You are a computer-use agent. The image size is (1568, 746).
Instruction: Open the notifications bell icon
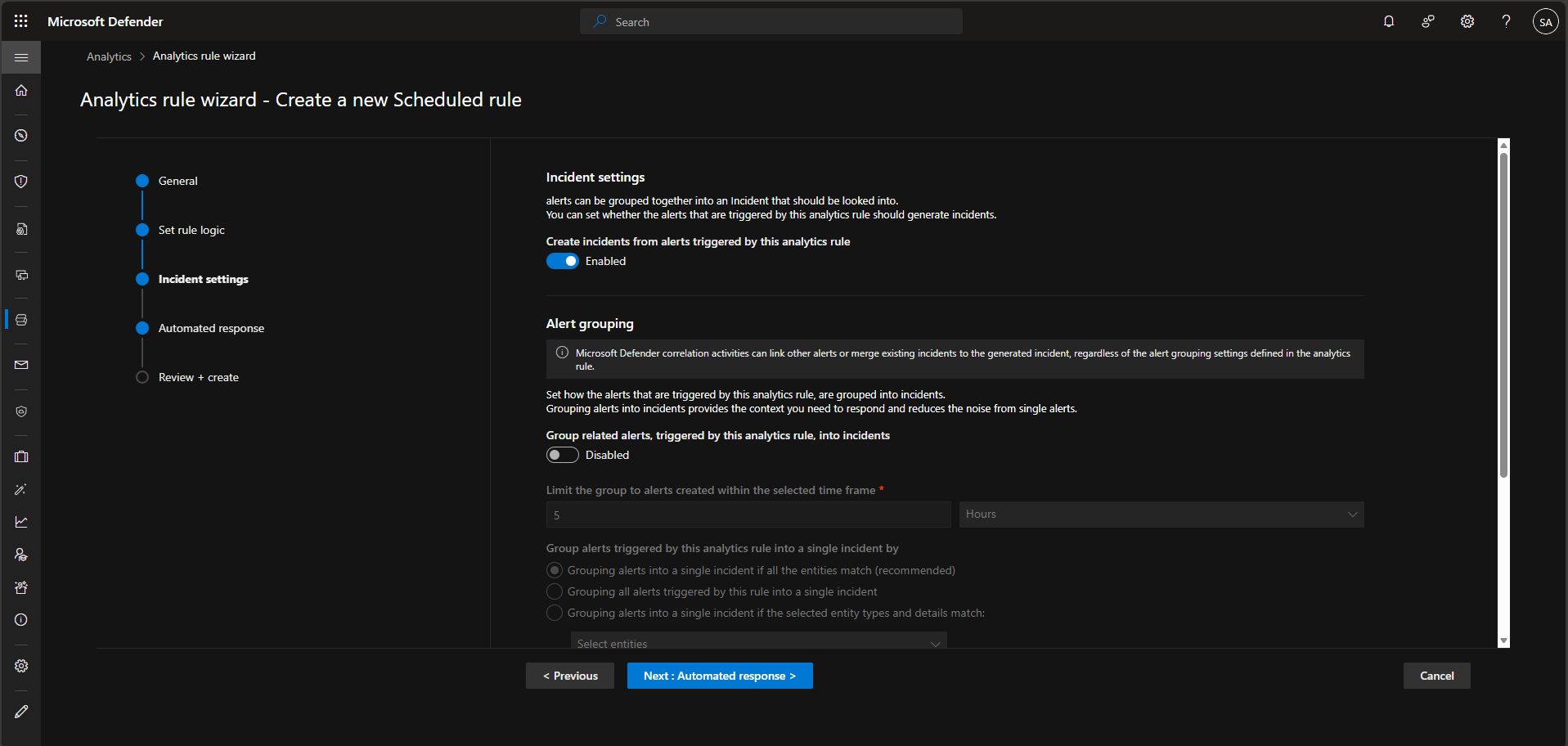[1388, 21]
